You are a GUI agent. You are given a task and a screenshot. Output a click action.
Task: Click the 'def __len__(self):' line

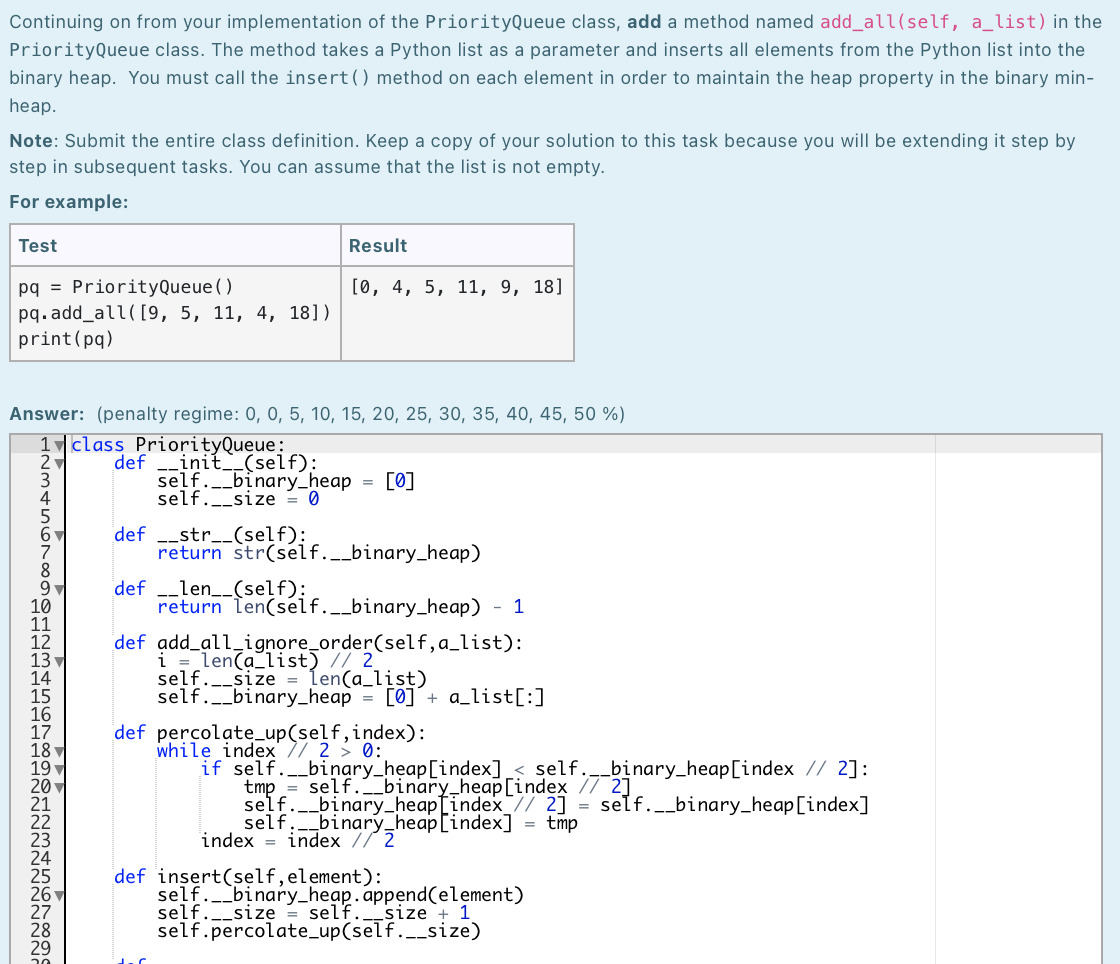pyautogui.click(x=210, y=588)
